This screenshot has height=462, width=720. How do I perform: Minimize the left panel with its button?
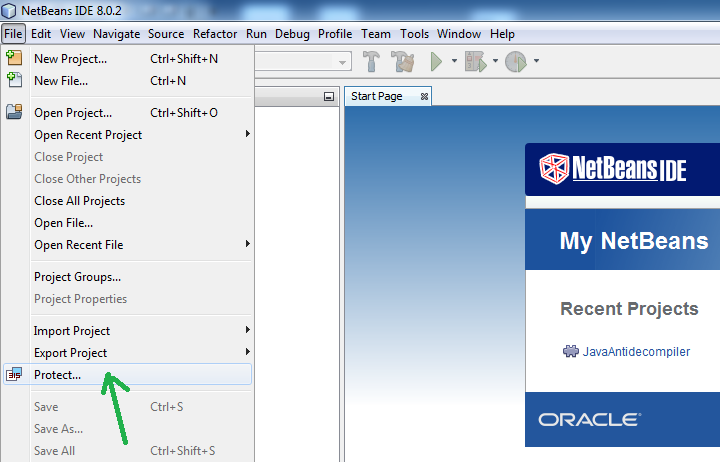(329, 97)
